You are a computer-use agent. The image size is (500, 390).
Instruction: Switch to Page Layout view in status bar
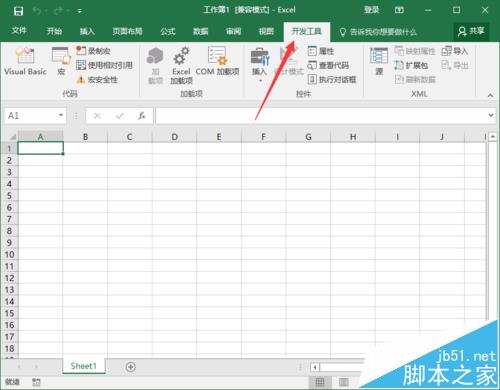click(x=344, y=382)
